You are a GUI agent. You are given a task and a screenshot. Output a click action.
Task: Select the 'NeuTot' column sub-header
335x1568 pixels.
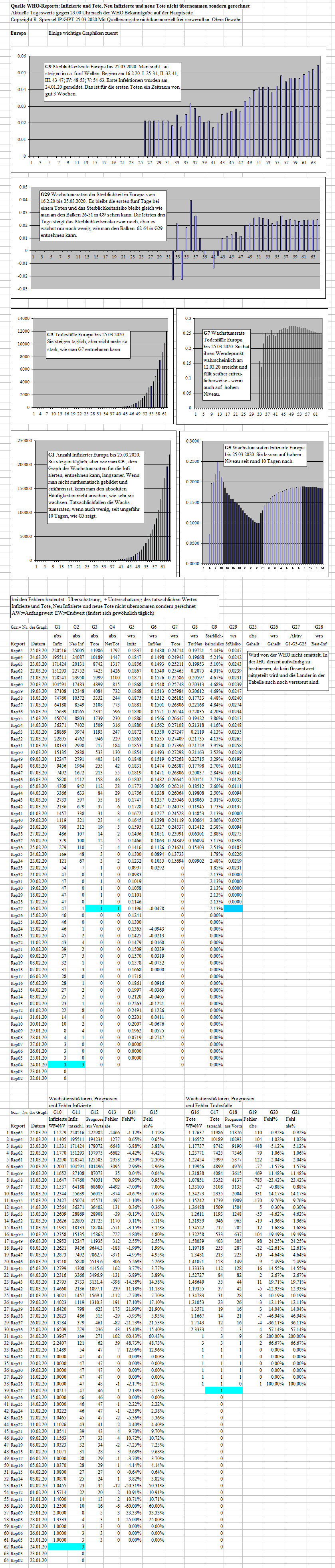[x=113, y=643]
